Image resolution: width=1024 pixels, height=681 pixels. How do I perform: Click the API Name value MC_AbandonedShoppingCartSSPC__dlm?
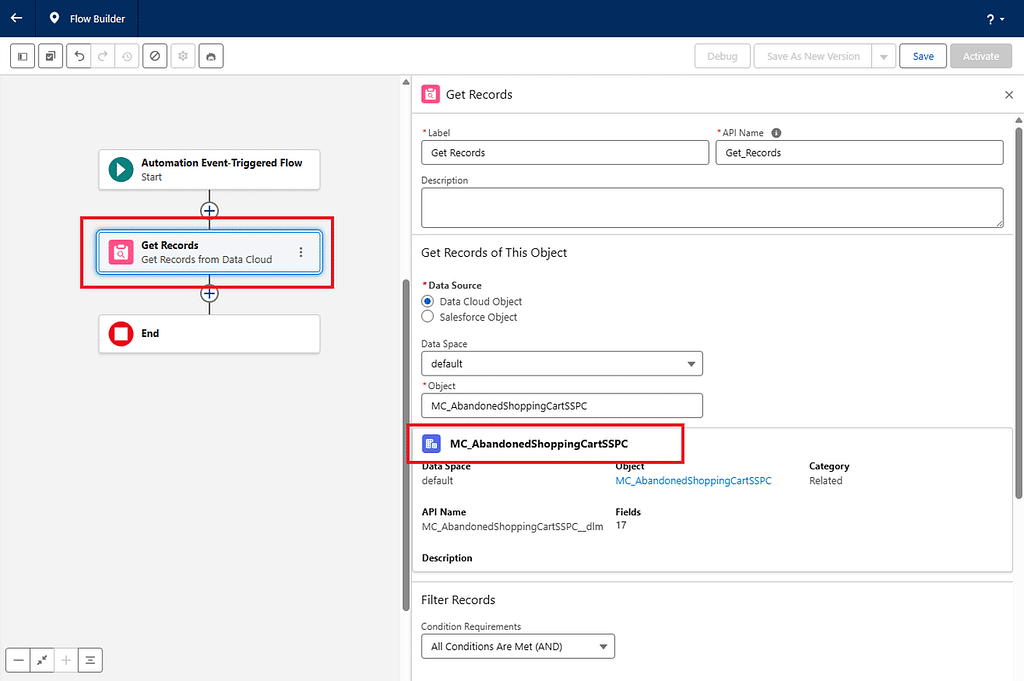click(513, 526)
